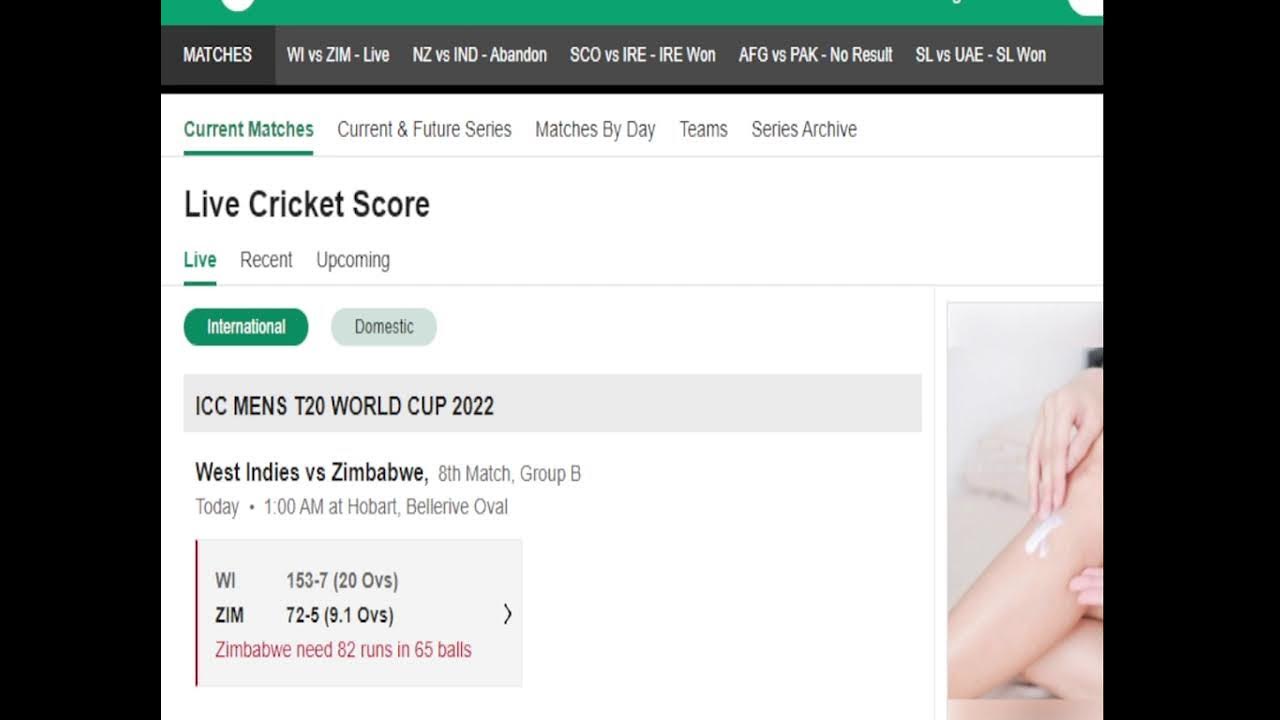Open WI vs ZIM - Live match

click(x=338, y=55)
